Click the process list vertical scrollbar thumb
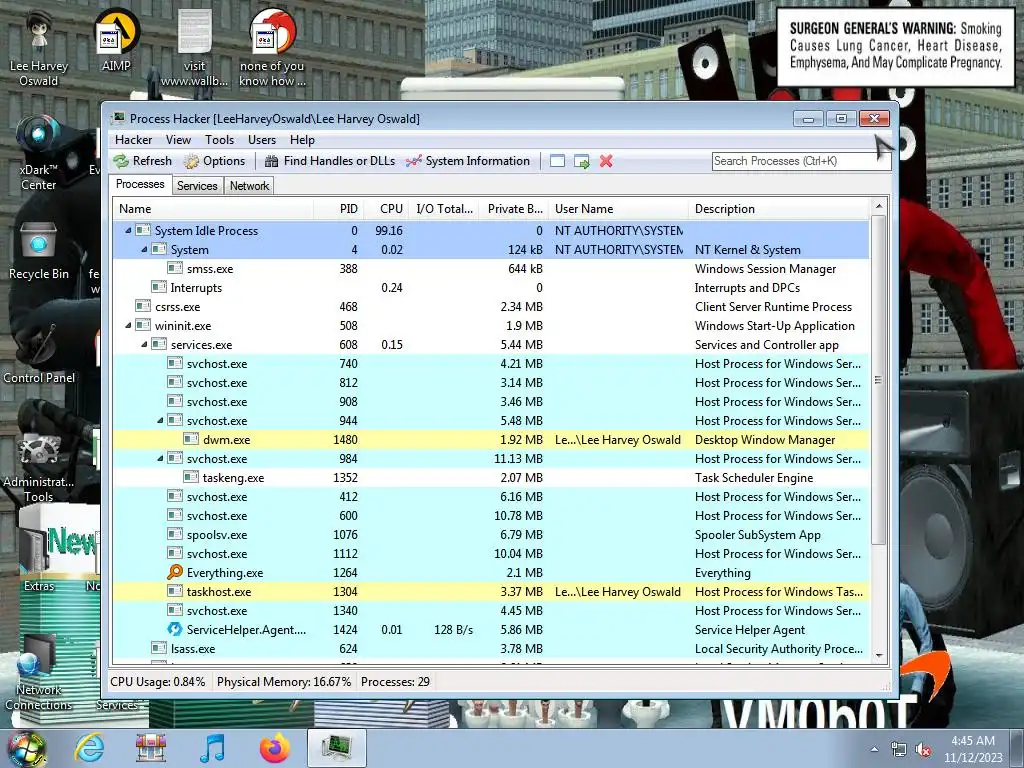 pyautogui.click(x=878, y=380)
